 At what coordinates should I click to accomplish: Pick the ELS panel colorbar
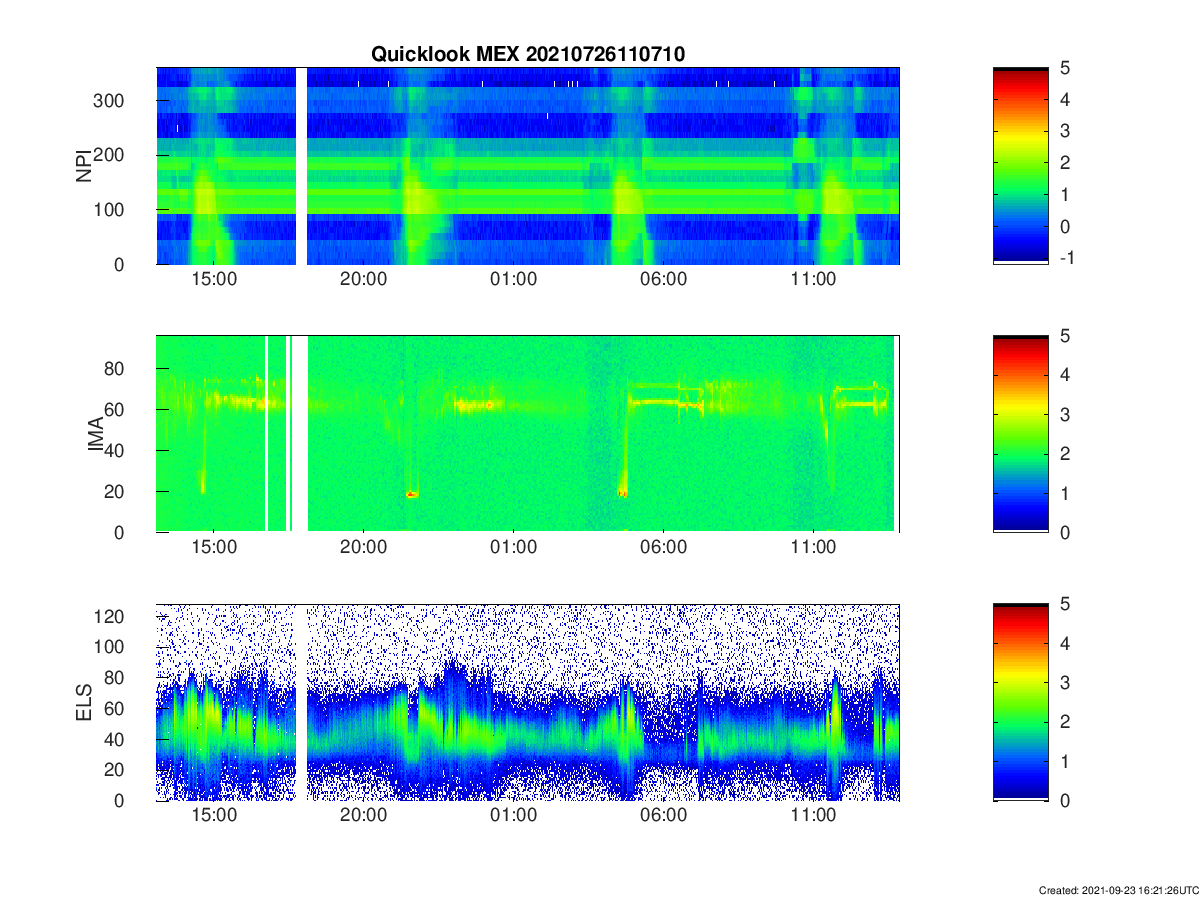[1020, 702]
